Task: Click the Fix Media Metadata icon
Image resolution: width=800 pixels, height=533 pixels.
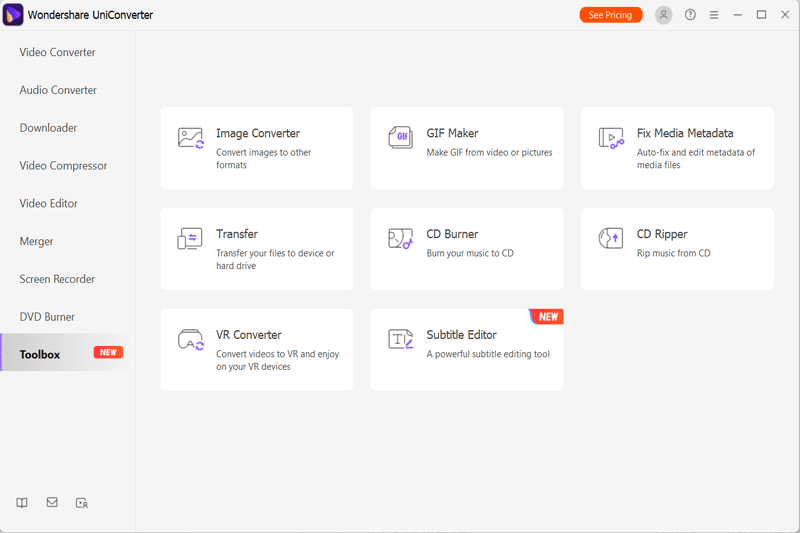Action: [611, 138]
